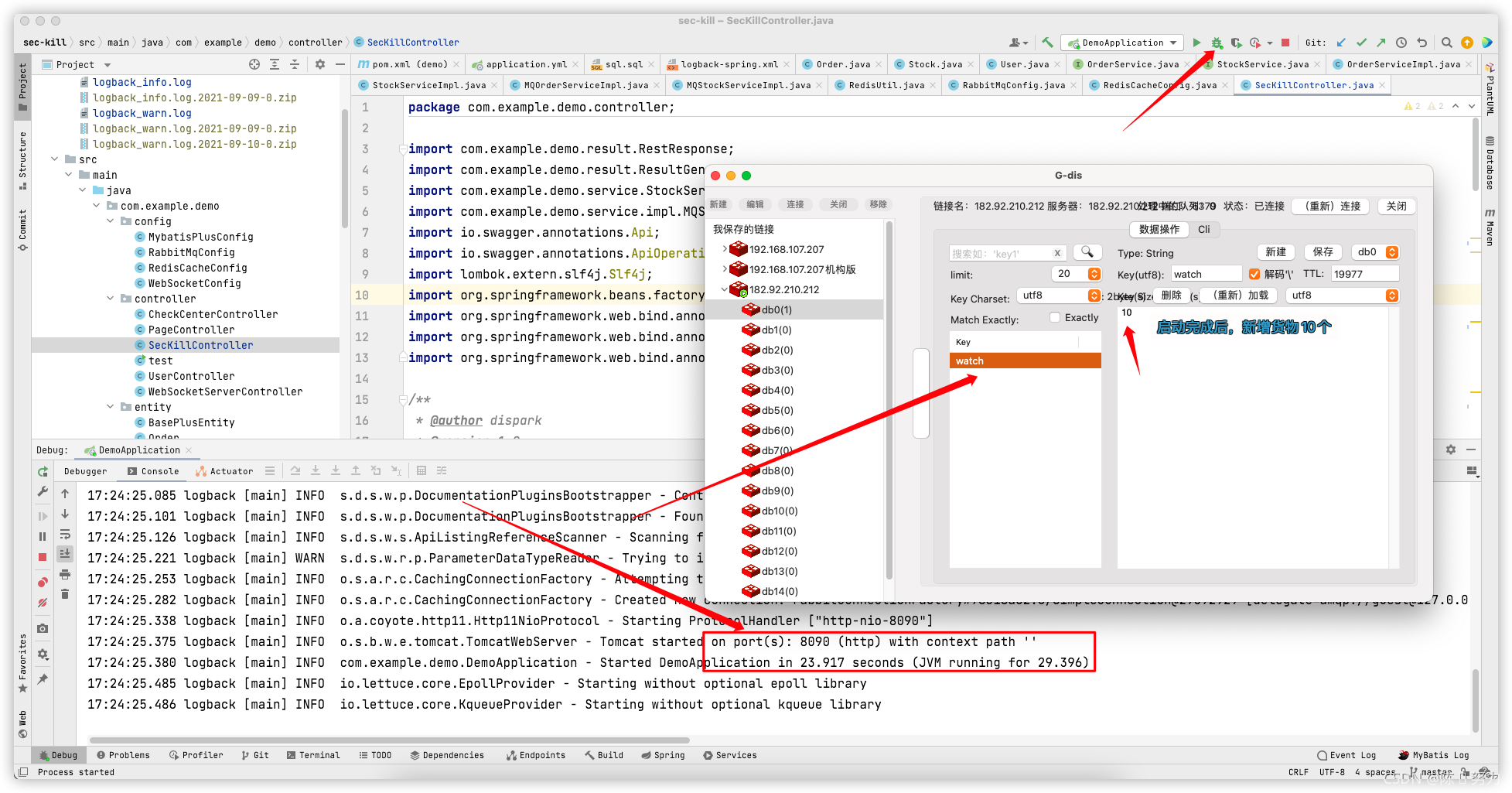
Task: Toggle soft-wrap in console sidebar
Action: [65, 535]
